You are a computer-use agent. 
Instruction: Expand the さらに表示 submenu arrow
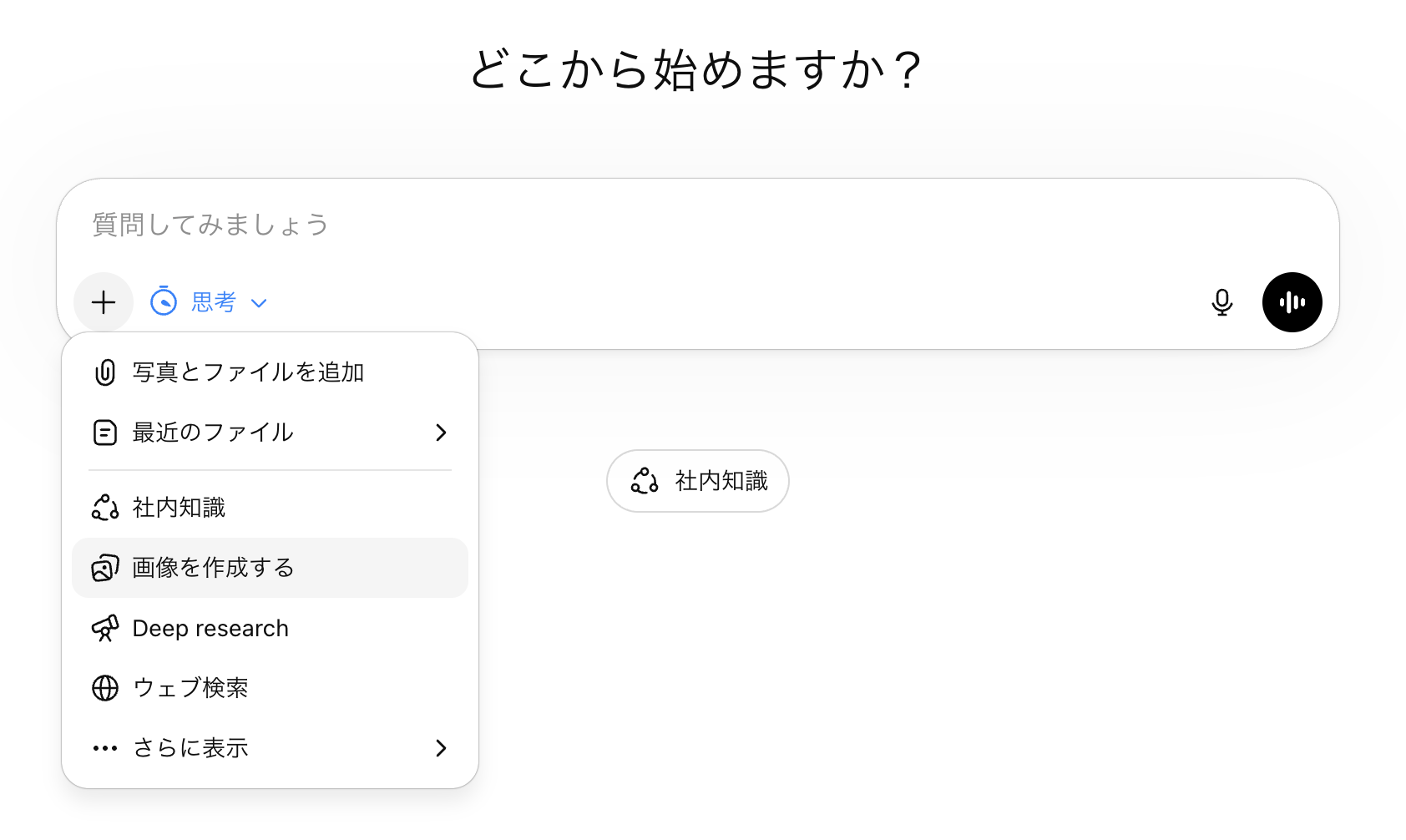pyautogui.click(x=441, y=748)
